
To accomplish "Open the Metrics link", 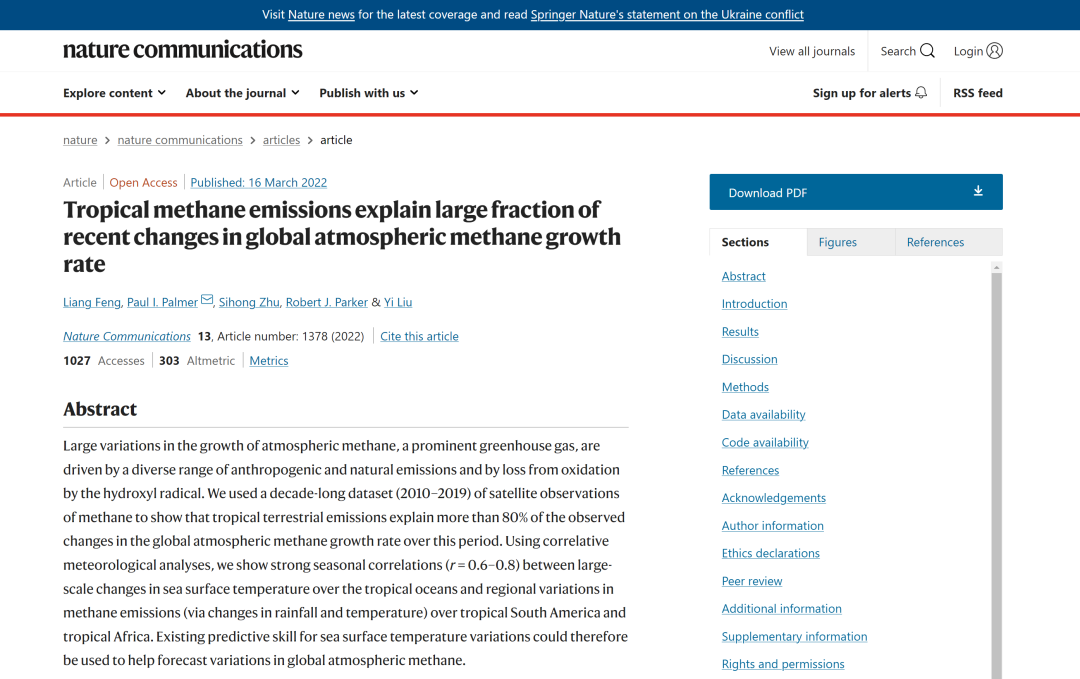I will coord(269,361).
